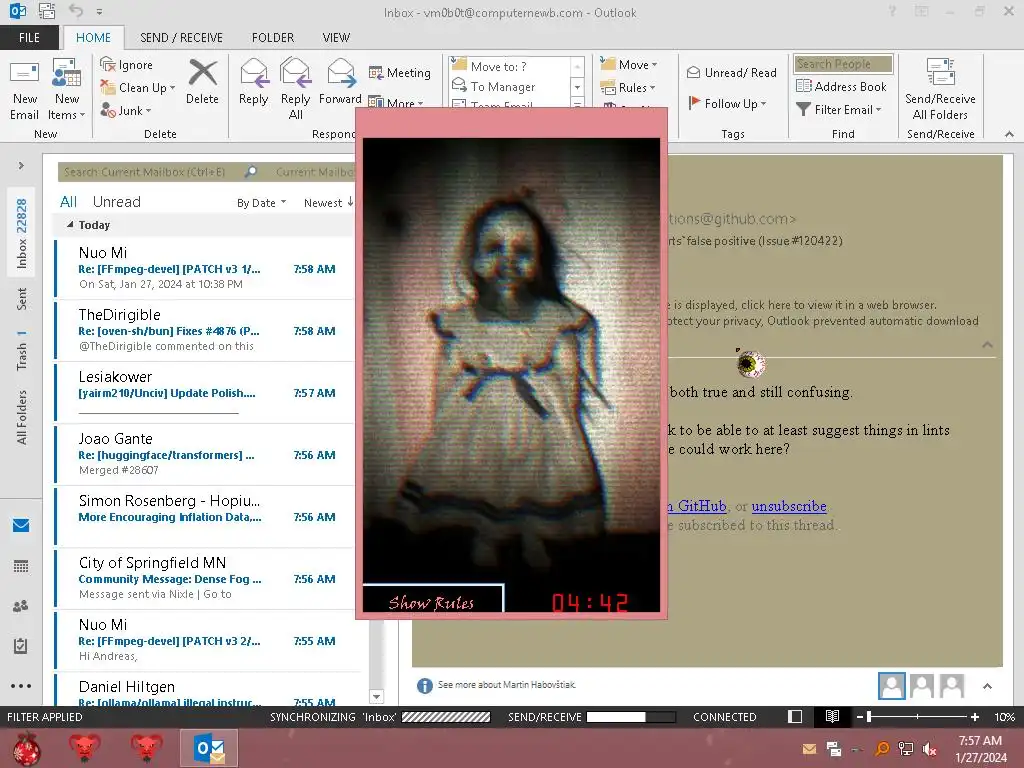This screenshot has width=1024, height=768.
Task: Open more navigation options ellipsis
Action: 21,686
